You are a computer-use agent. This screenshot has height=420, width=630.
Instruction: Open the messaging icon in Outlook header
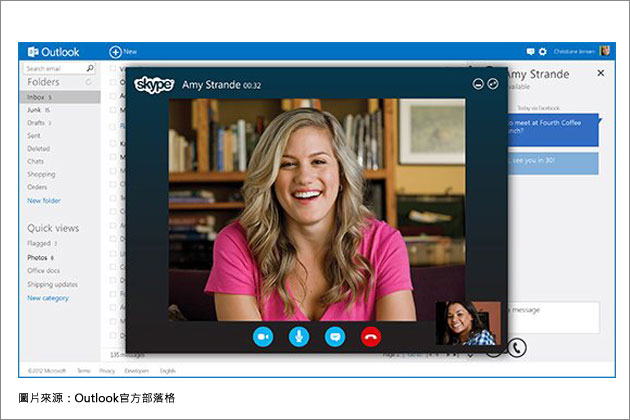tap(530, 51)
